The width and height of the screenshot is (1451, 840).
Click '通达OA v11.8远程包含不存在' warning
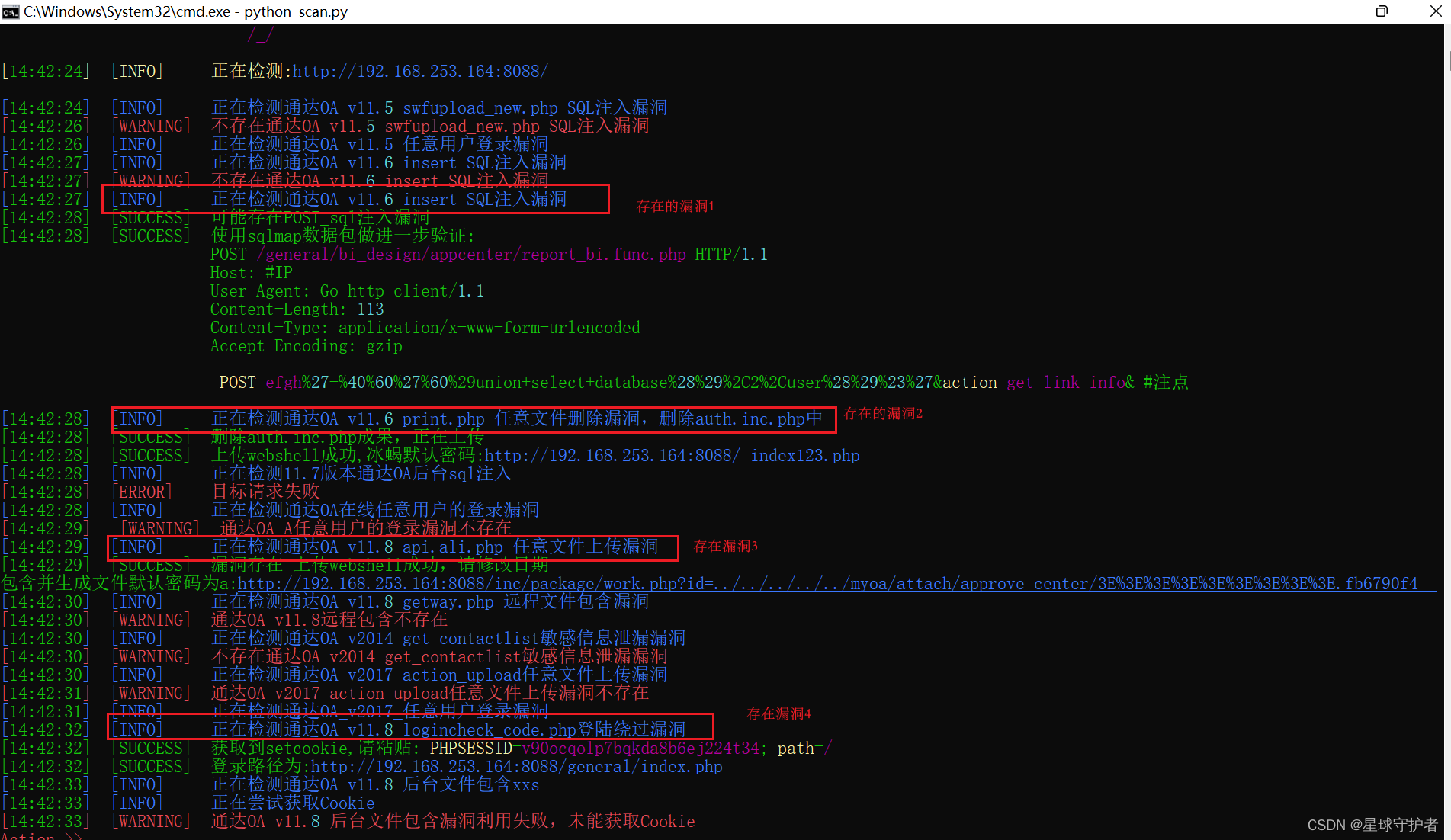pyautogui.click(x=329, y=620)
